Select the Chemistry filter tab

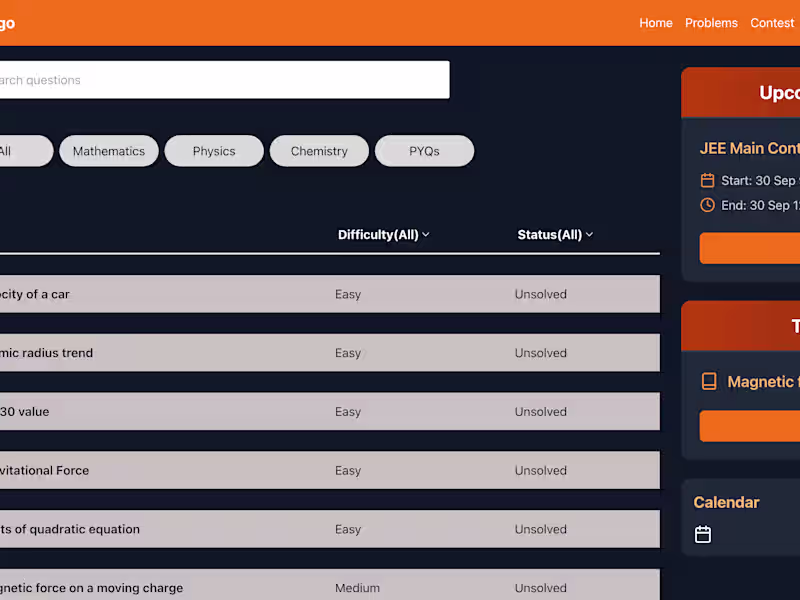tap(319, 151)
